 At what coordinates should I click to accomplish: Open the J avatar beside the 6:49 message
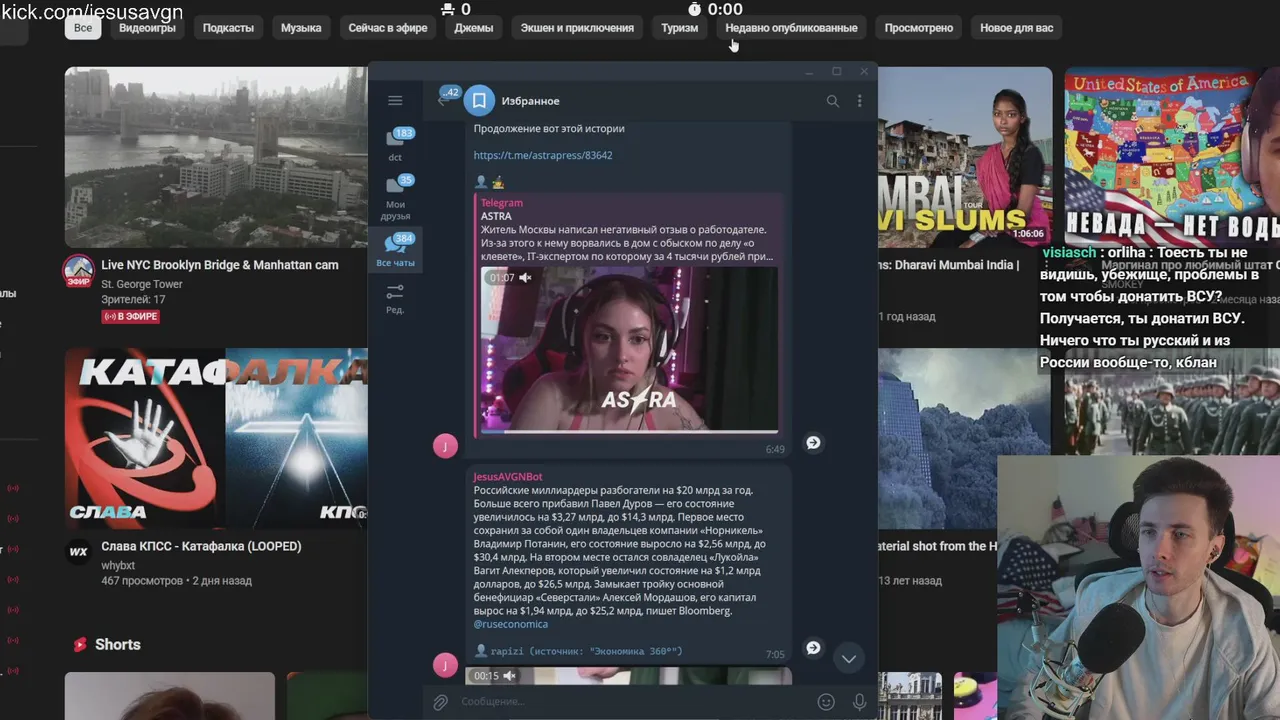click(445, 445)
